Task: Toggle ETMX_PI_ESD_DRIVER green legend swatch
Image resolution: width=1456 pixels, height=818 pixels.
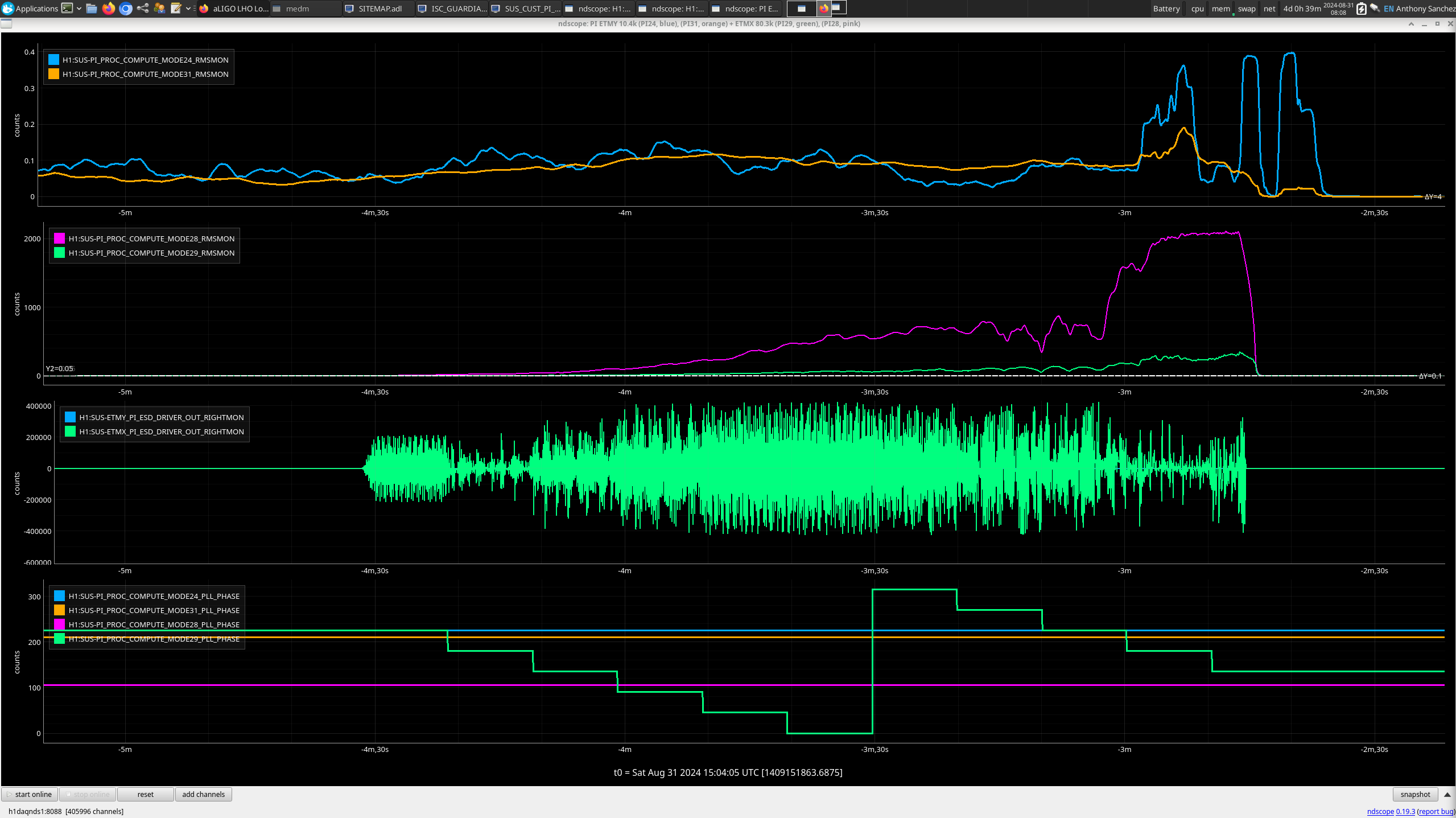Action: click(x=70, y=431)
